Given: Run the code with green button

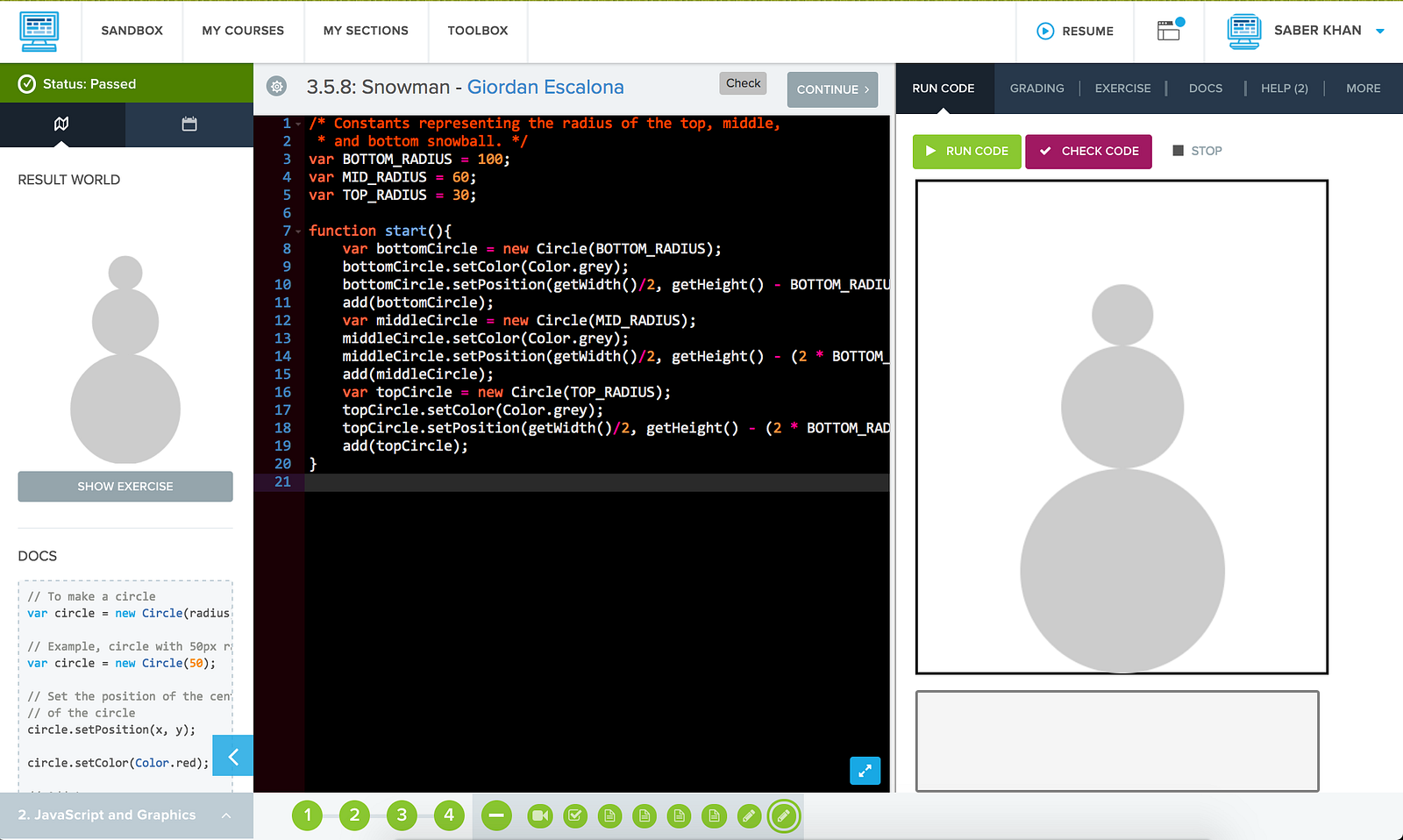Looking at the screenshot, I should click(967, 151).
